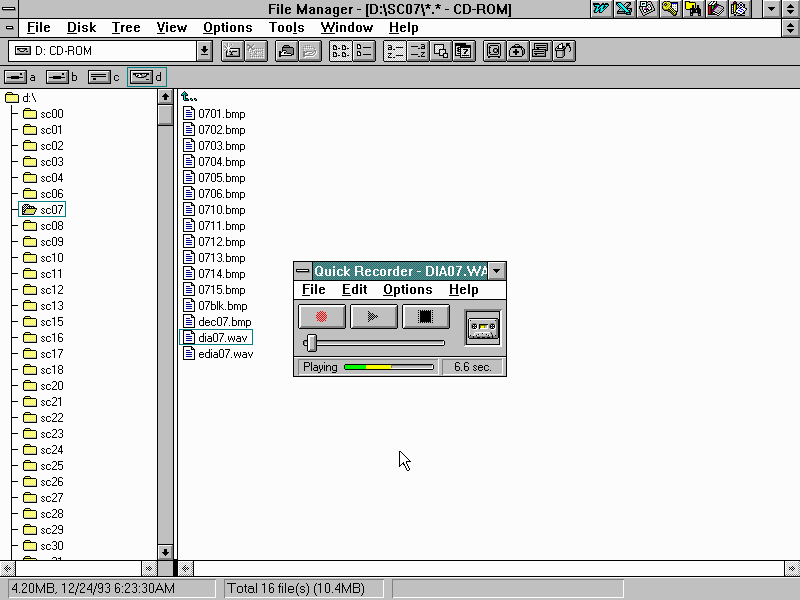The width and height of the screenshot is (800, 600).
Task: Click the Play button in Quick Recorder
Action: click(x=374, y=317)
